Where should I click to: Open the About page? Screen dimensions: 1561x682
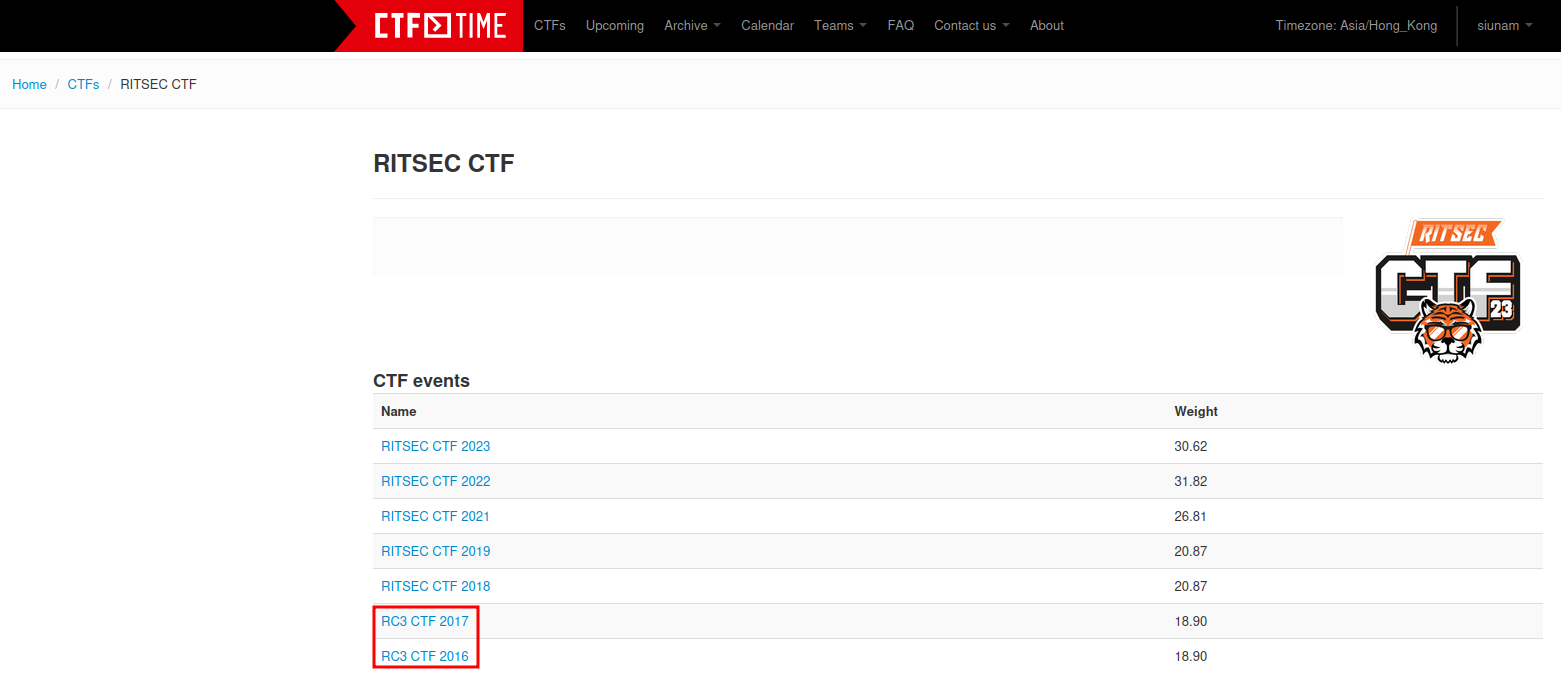(x=1047, y=25)
